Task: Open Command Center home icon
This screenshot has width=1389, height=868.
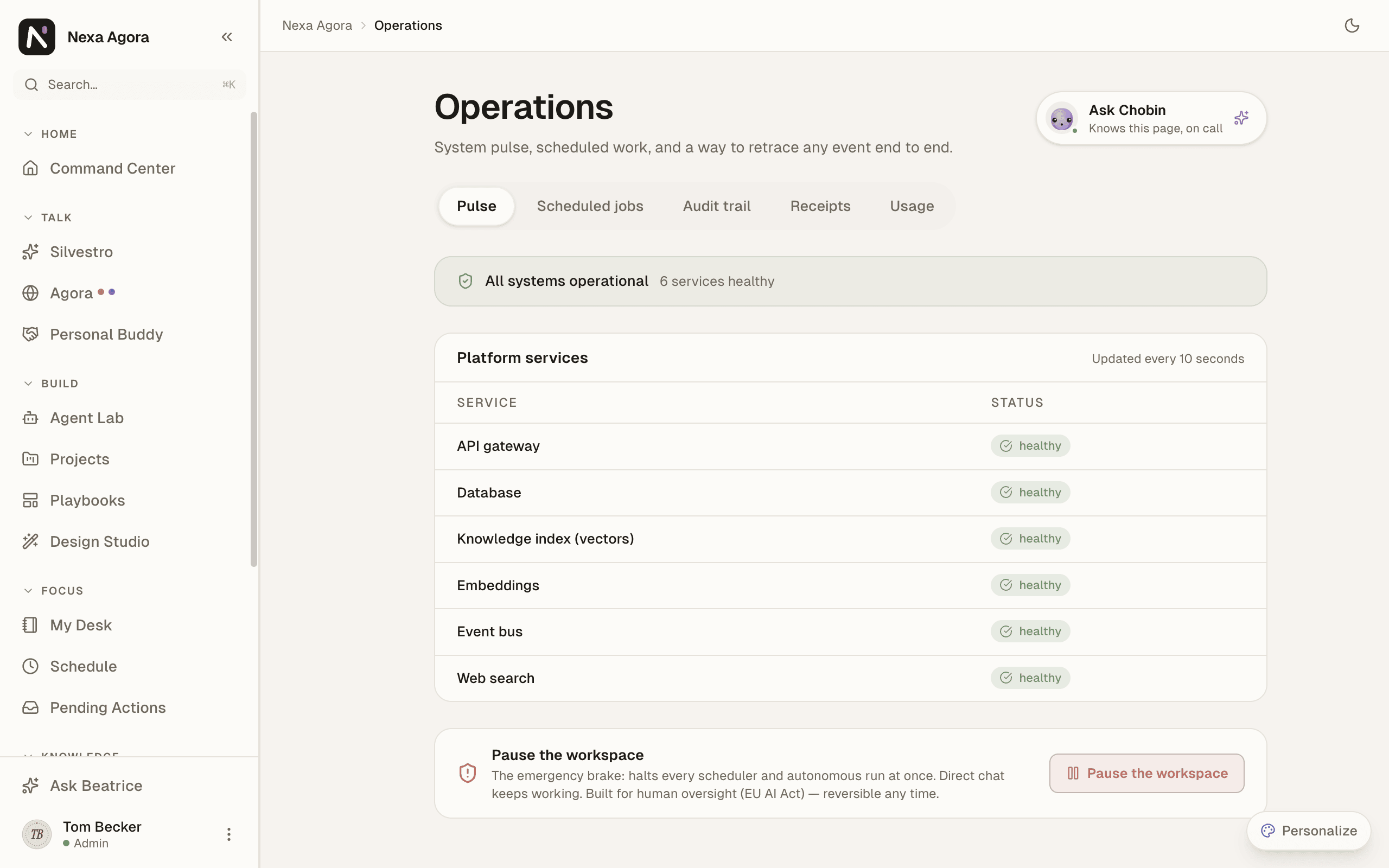Action: point(30,168)
